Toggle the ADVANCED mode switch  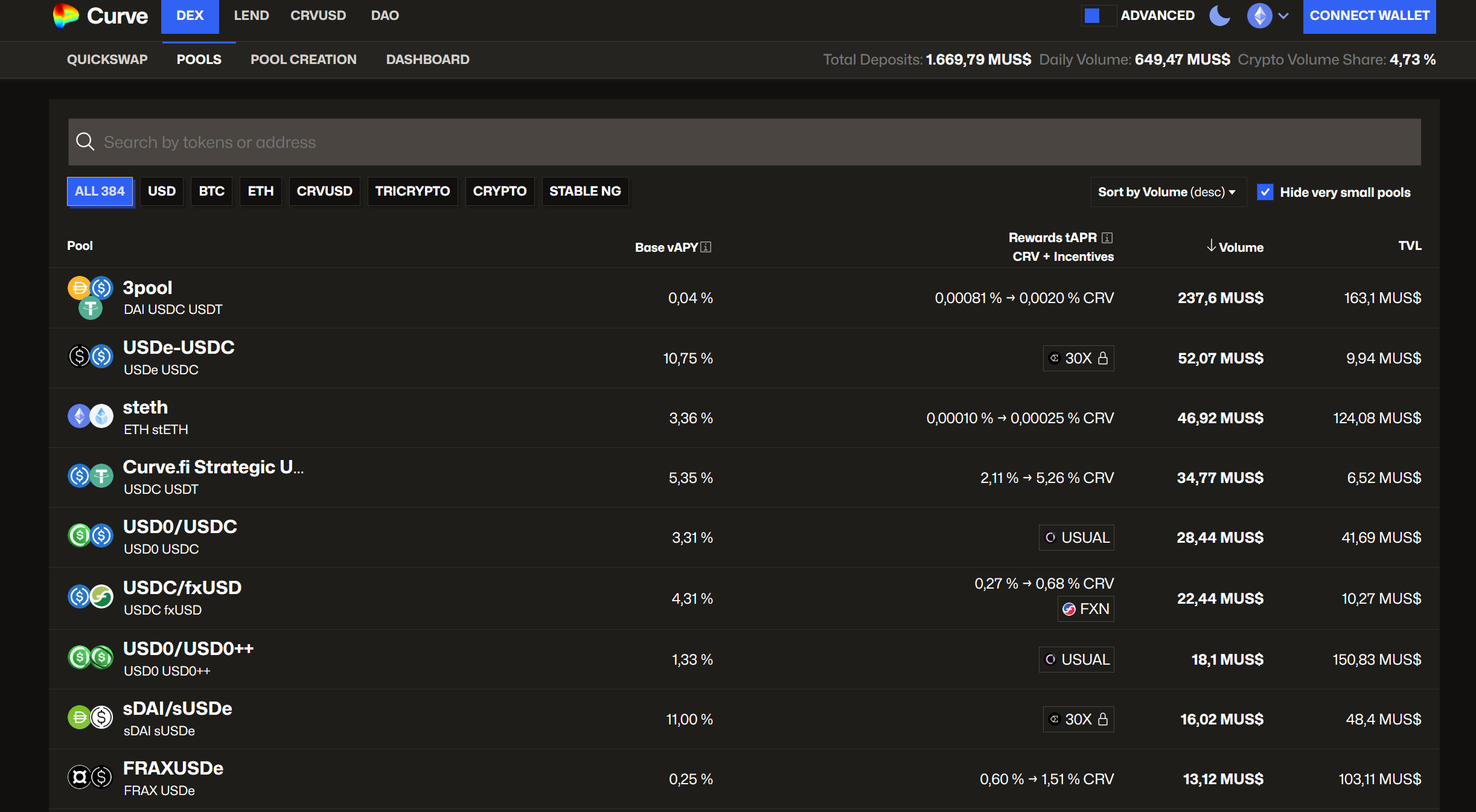coord(1099,16)
